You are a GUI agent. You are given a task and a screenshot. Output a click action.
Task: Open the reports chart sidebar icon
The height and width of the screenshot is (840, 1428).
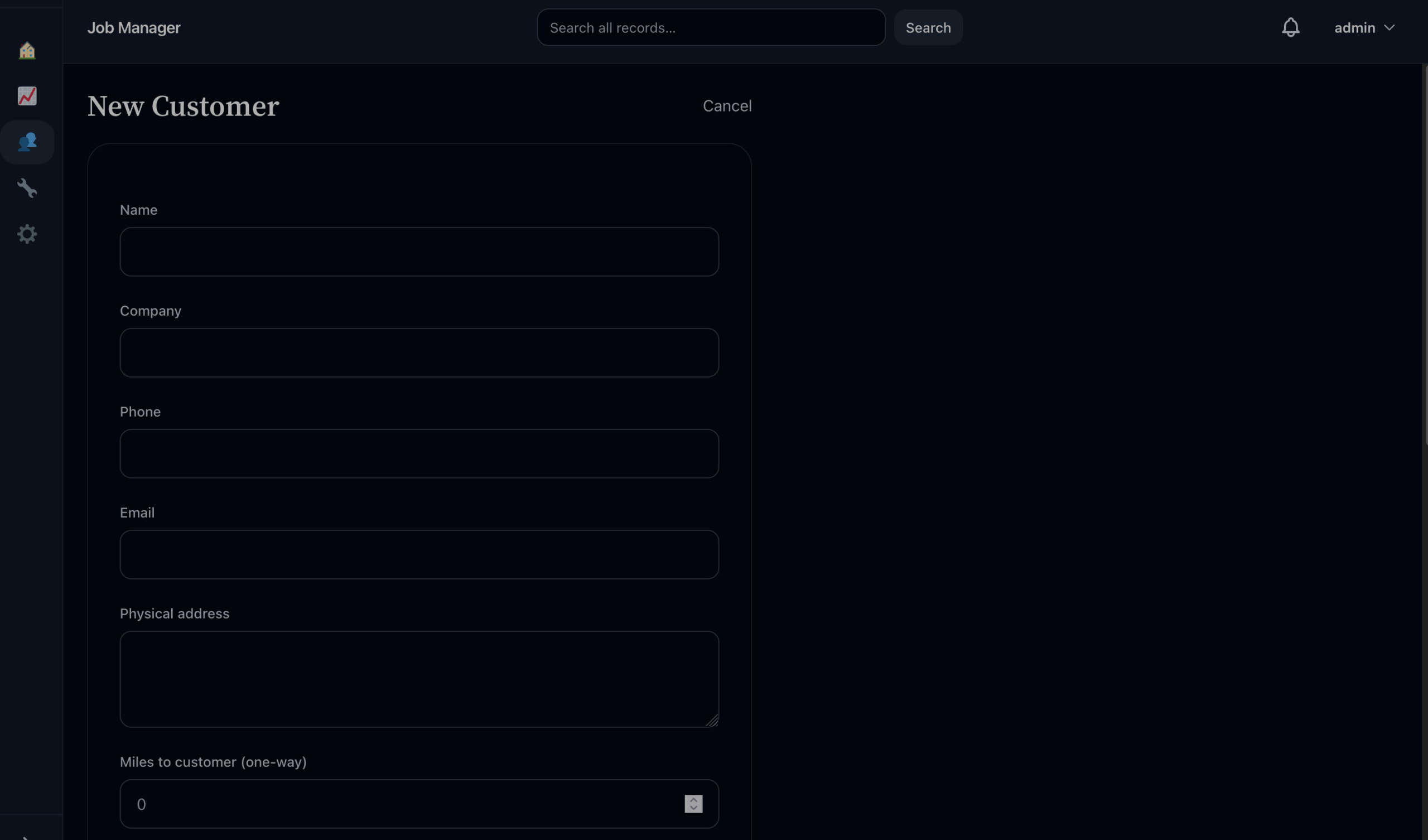27,96
